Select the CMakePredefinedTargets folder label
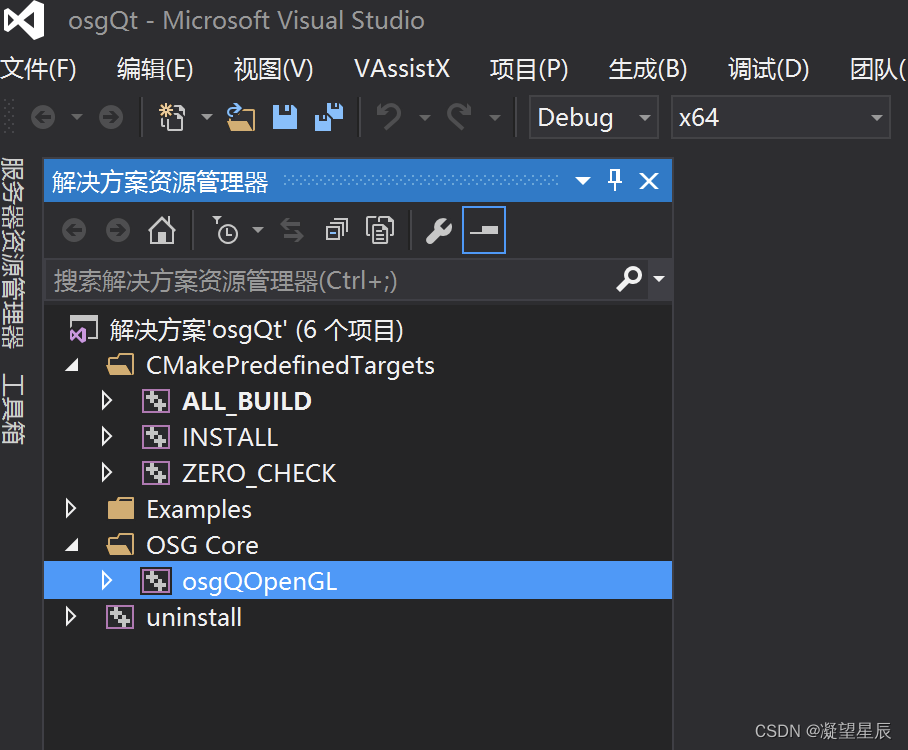908x750 pixels. (290, 365)
